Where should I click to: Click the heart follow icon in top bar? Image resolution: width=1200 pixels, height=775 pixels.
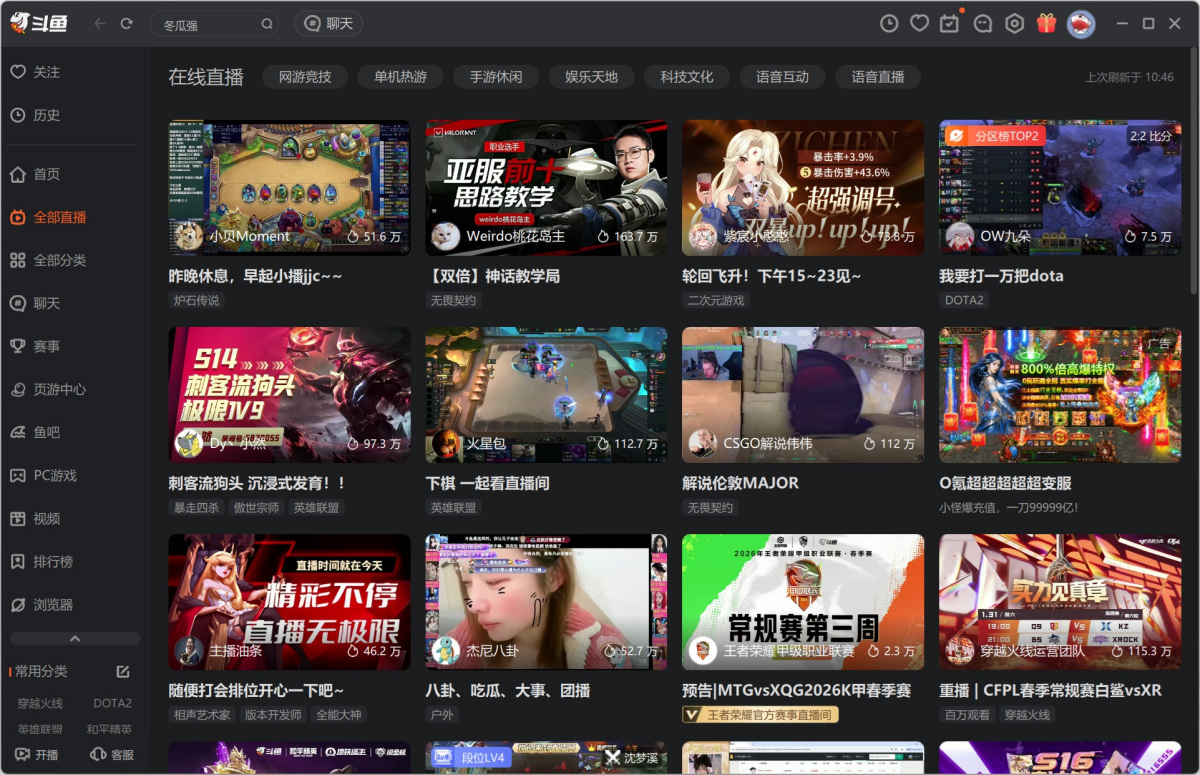(x=919, y=23)
